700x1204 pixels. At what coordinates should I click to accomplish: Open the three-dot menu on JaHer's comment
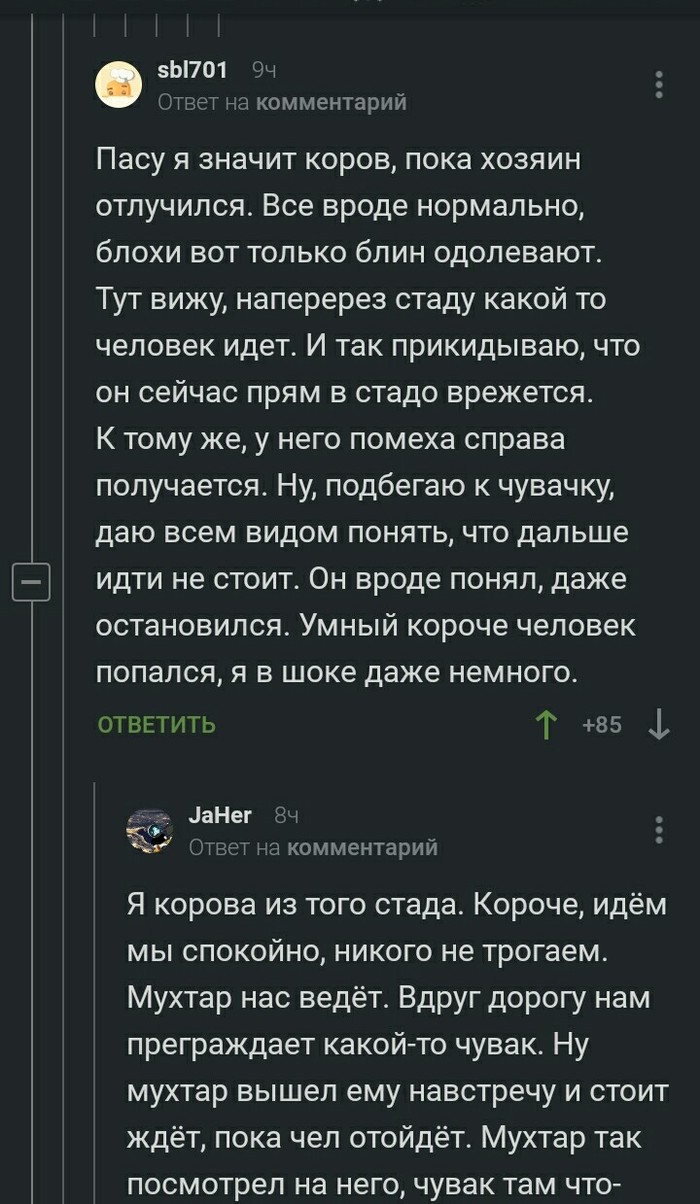coord(659,830)
